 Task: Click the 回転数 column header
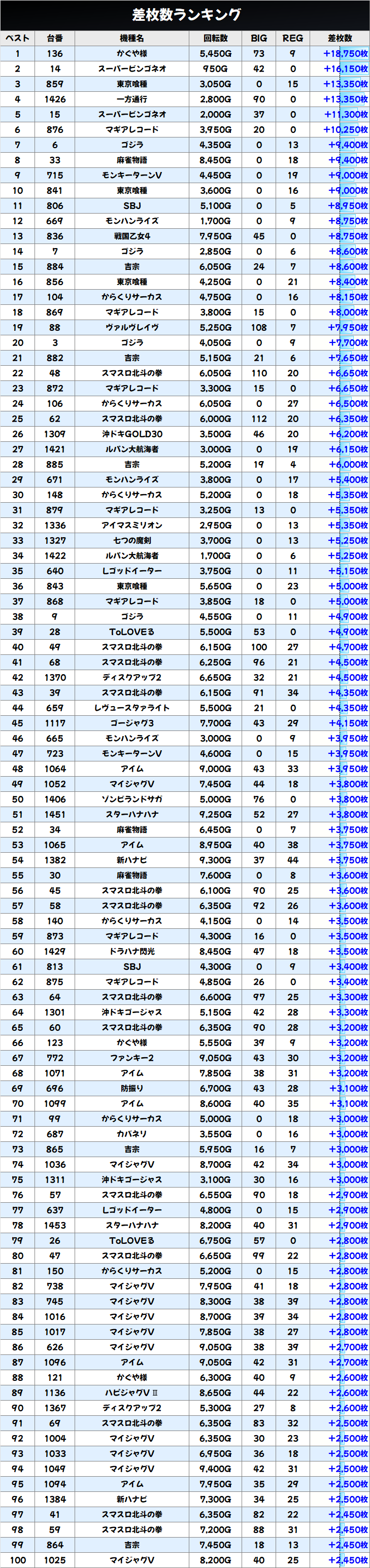click(215, 39)
